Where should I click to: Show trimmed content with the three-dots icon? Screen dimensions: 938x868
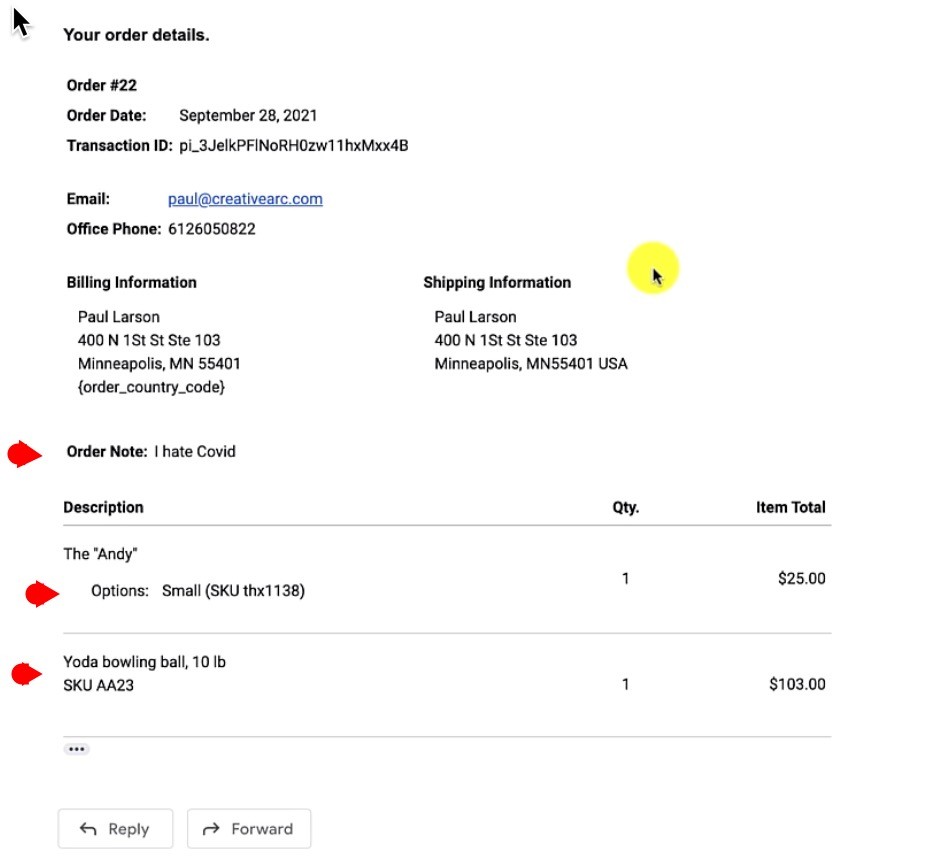77,748
